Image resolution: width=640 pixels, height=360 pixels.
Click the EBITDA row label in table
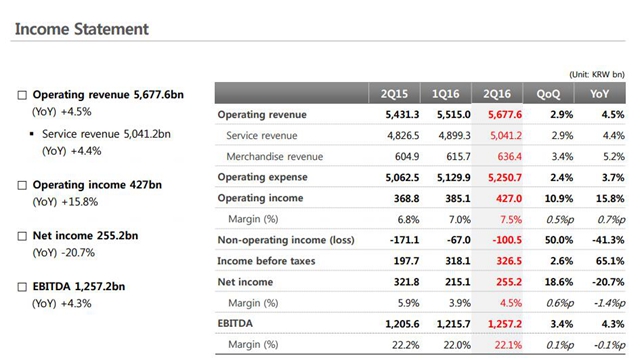click(235, 324)
